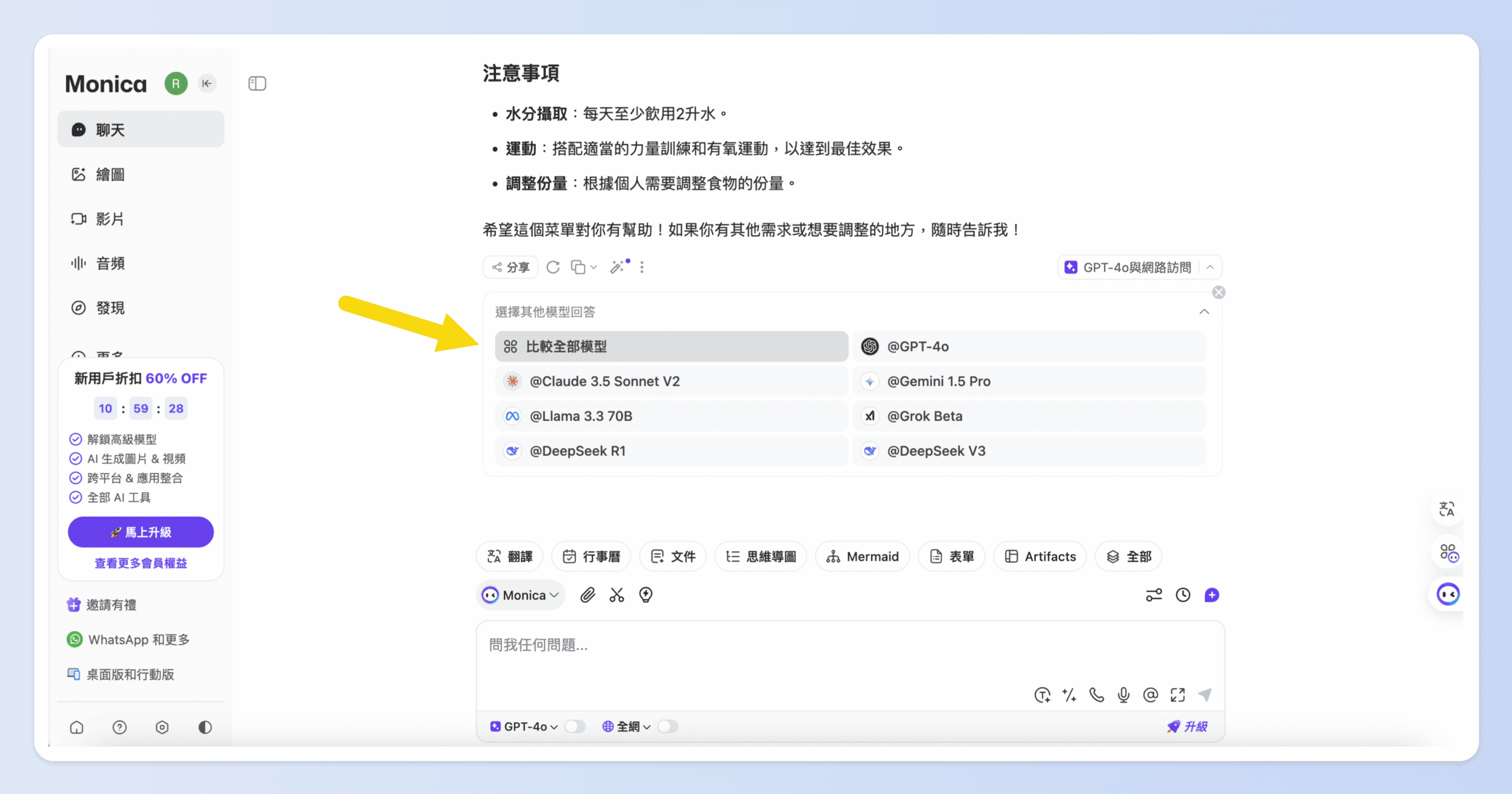
Task: Select 聊天 in the sidebar
Action: point(141,129)
